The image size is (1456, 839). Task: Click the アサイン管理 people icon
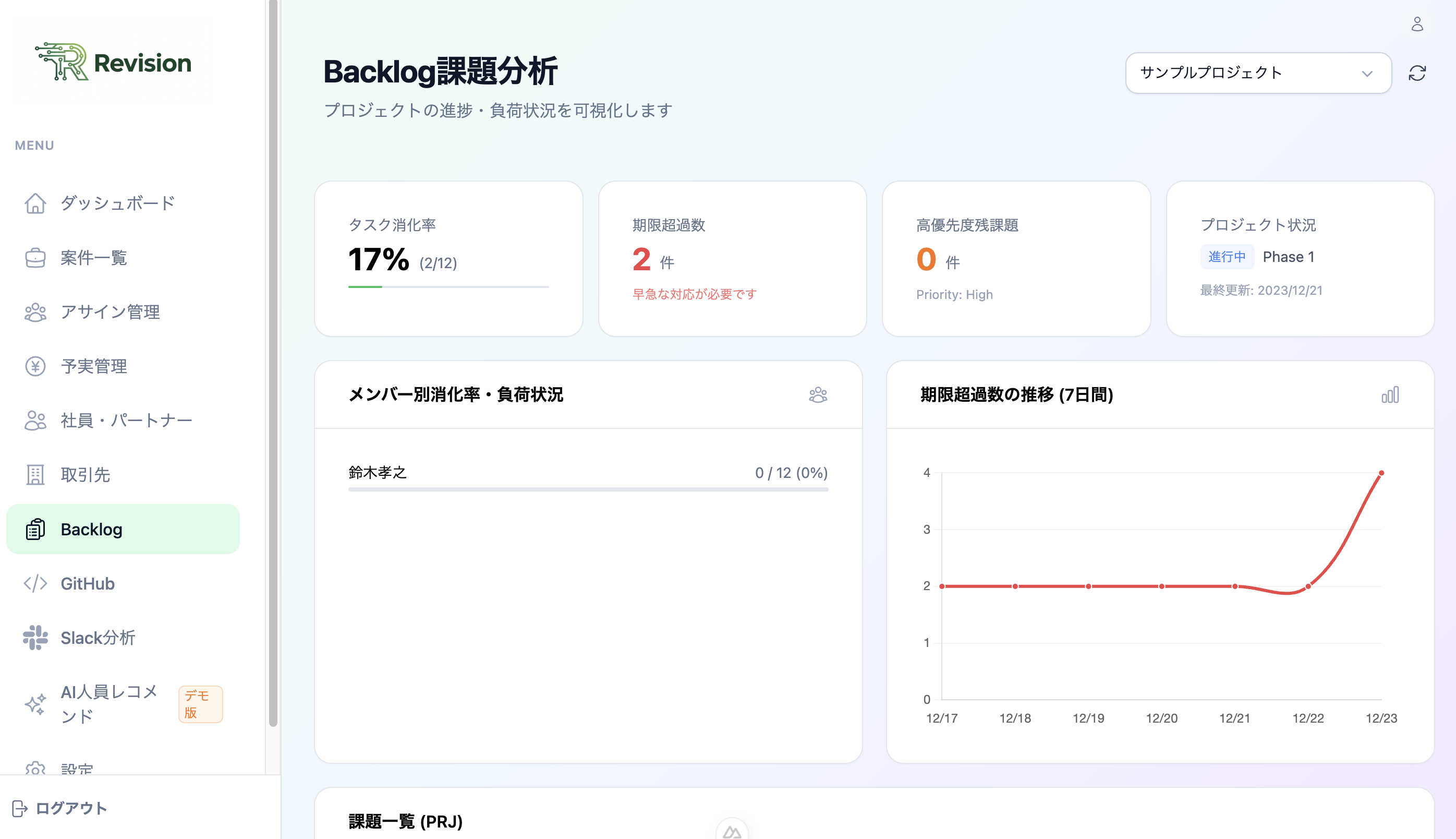click(35, 311)
